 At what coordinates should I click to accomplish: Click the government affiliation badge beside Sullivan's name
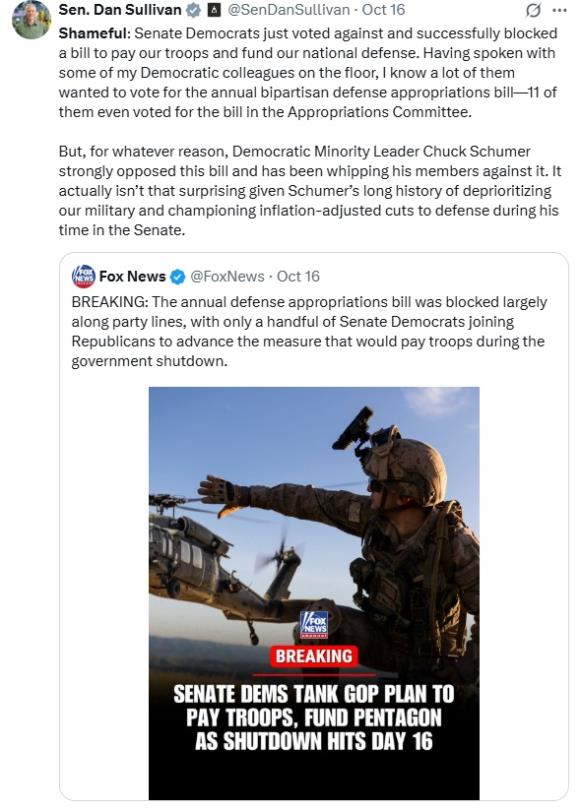pyautogui.click(x=213, y=10)
